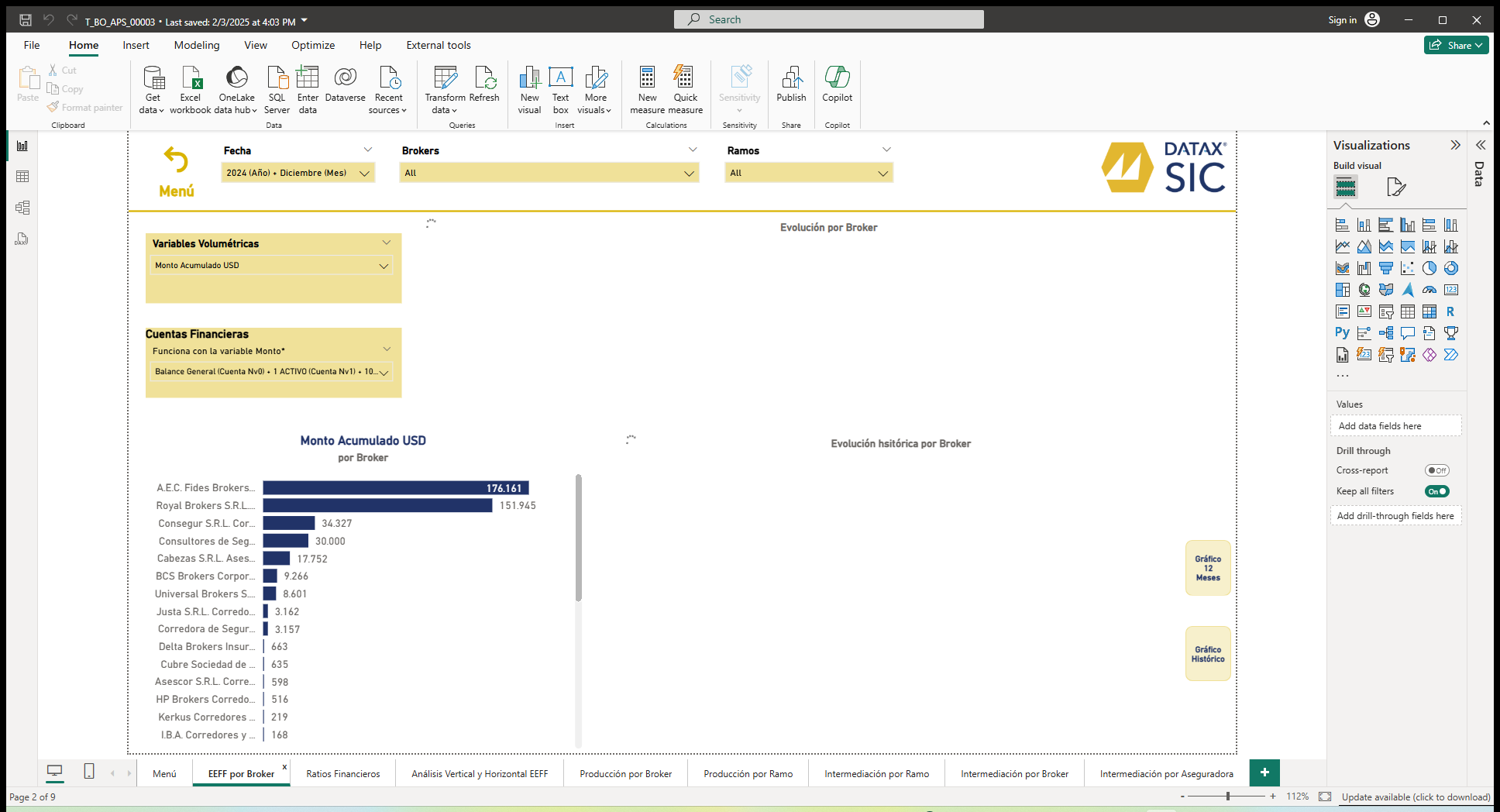This screenshot has width=1500, height=812.
Task: Click the Gráfico 12 Meses button
Action: (1207, 568)
